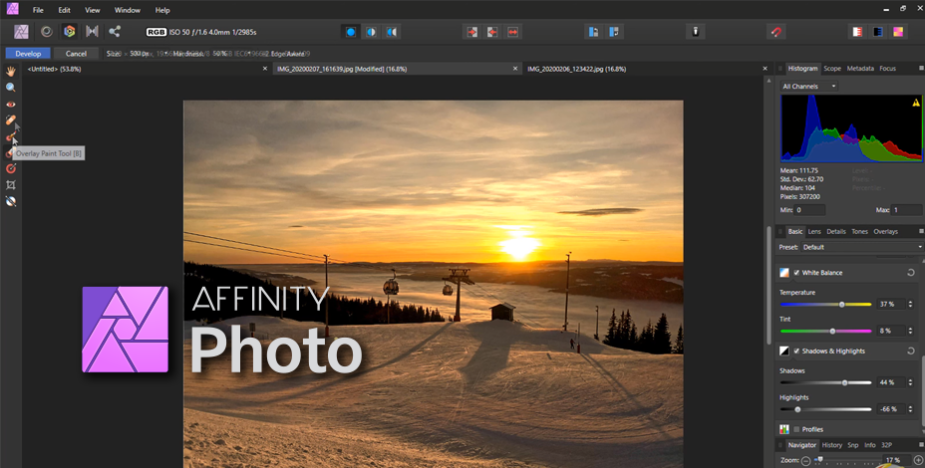This screenshot has height=468, width=925.
Task: Reset the Shadows & Highlights adjustments
Action: (x=911, y=351)
